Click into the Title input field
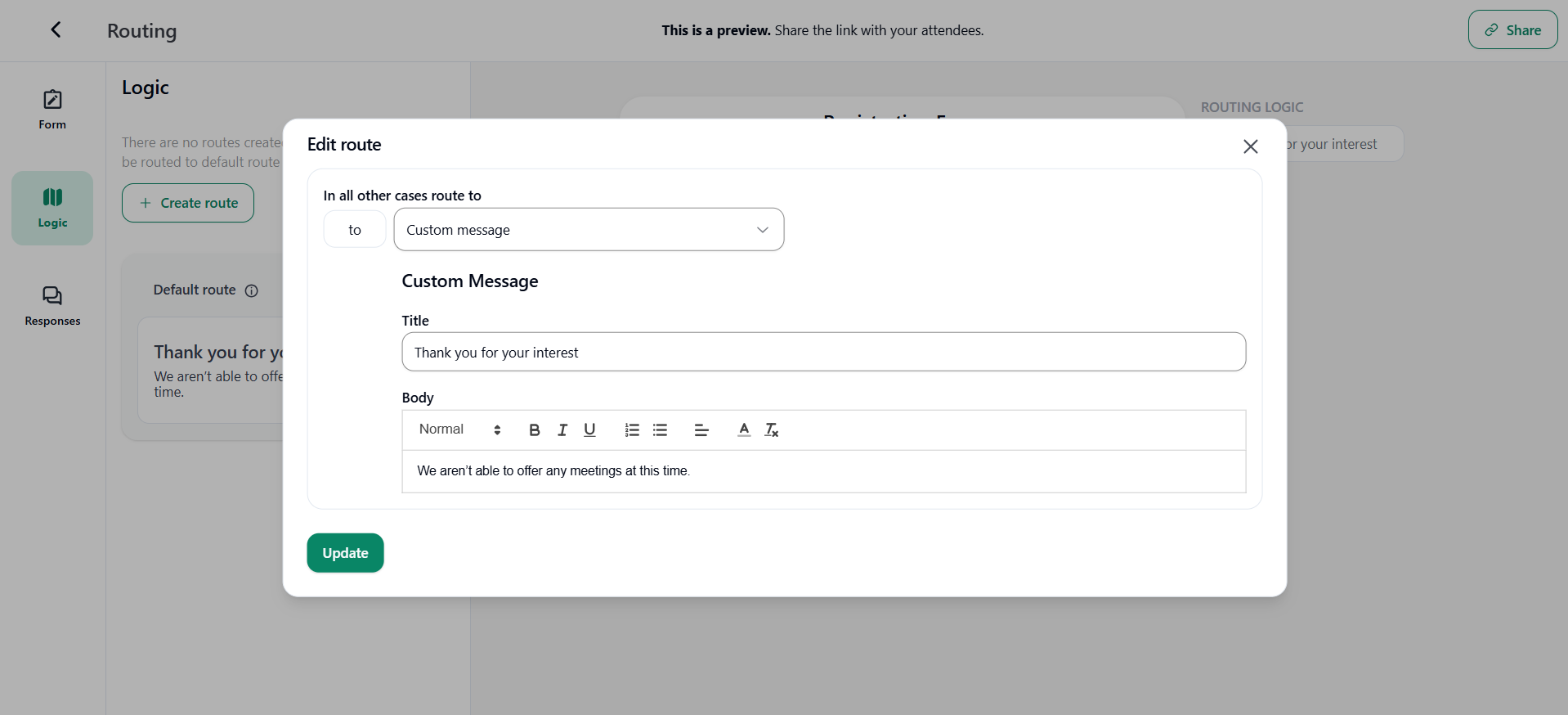The width and height of the screenshot is (1568, 715). tap(823, 353)
